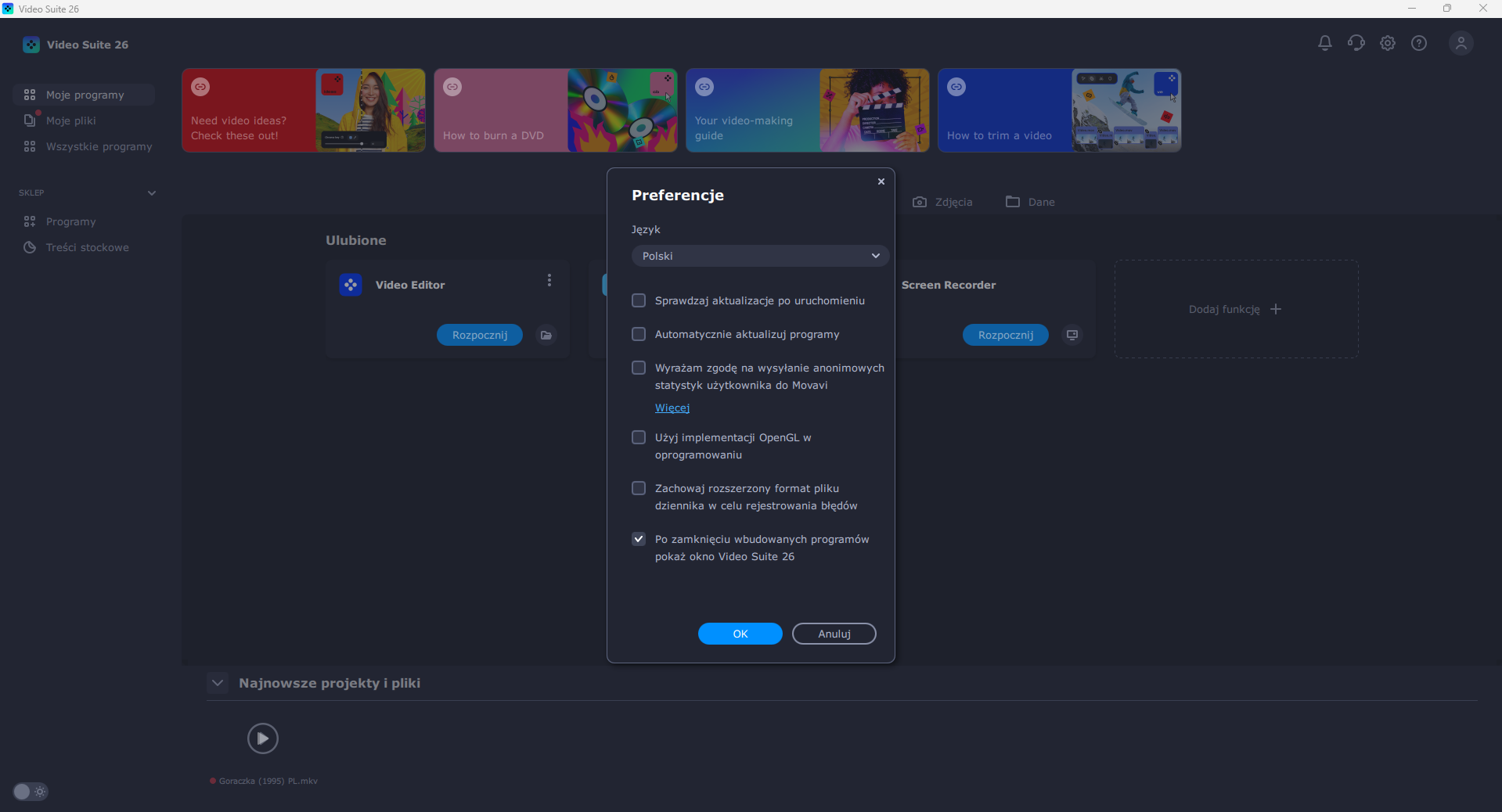The image size is (1502, 812).
Task: Enable Sprawdzaj aktualizacje po uruchomieniu
Action: (639, 300)
